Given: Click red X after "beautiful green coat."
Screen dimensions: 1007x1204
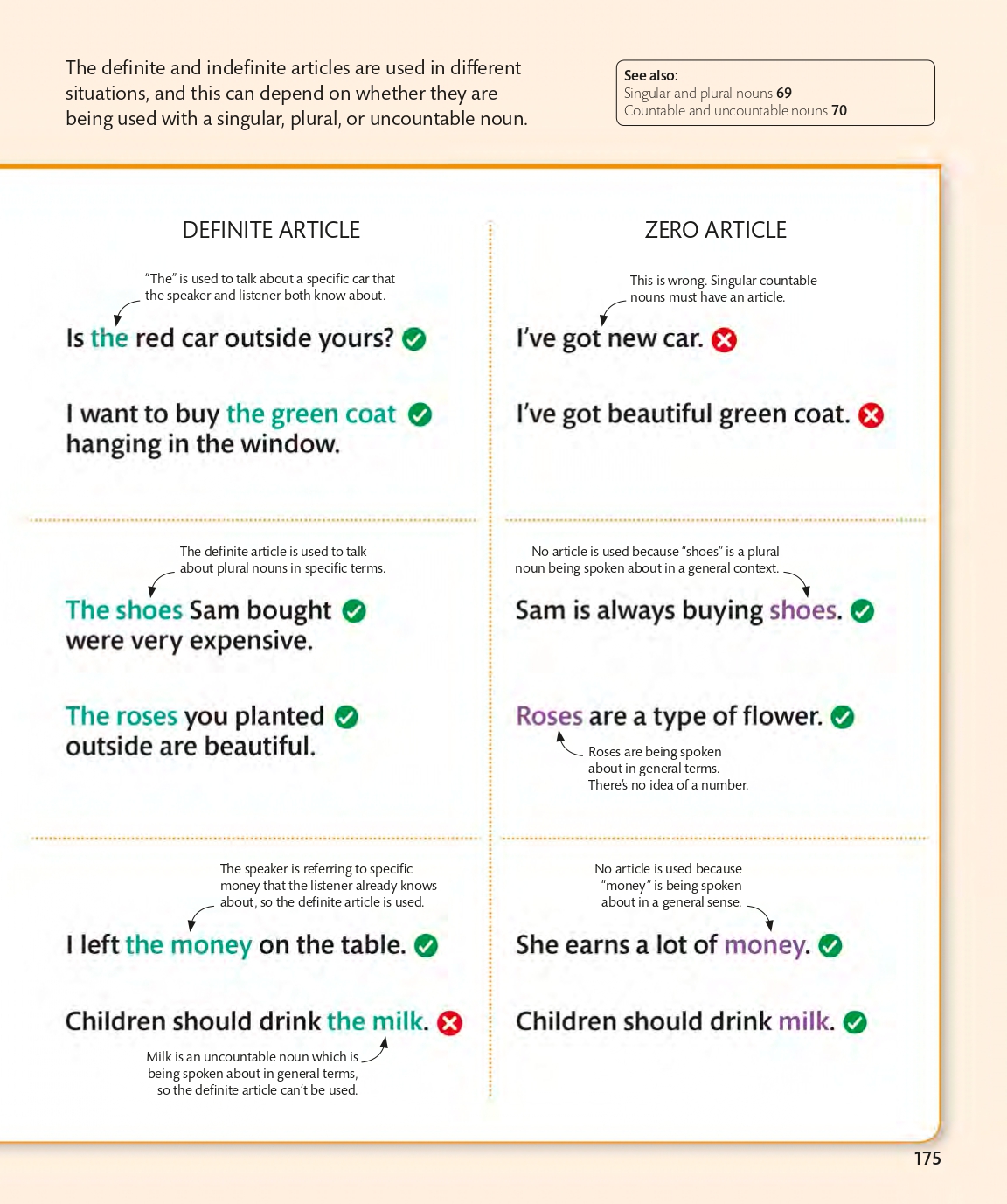Looking at the screenshot, I should tap(871, 415).
